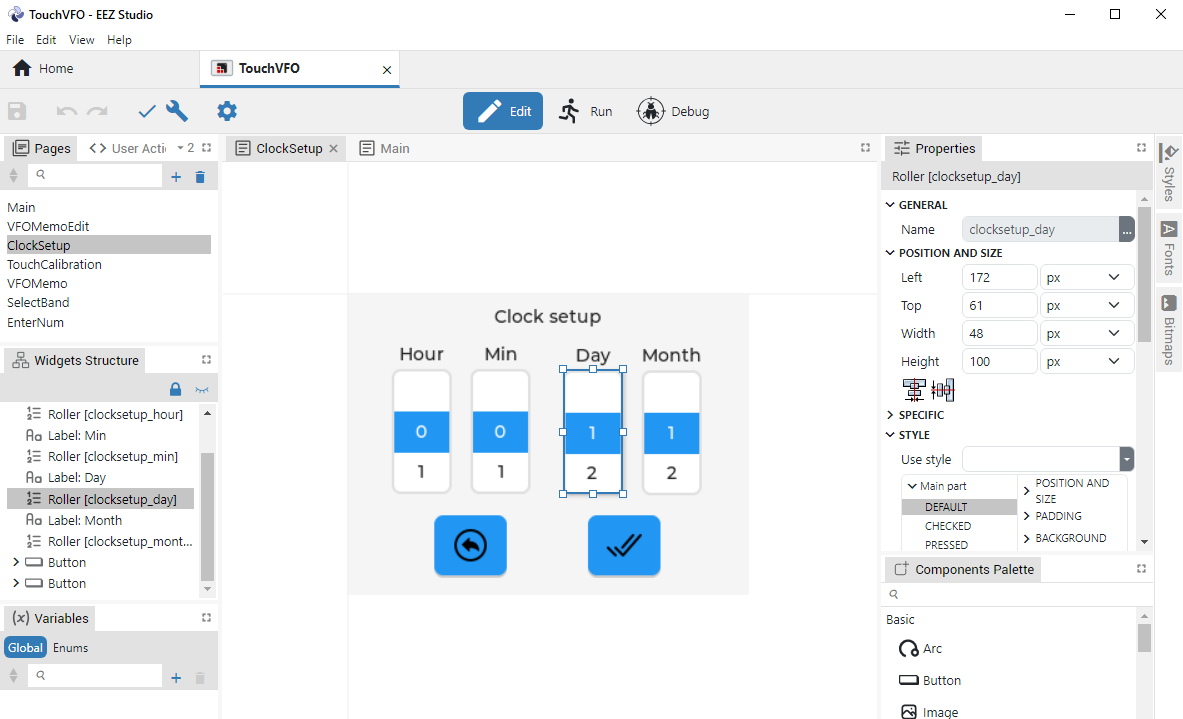Delete selected page with trash icon
This screenshot has height=719, width=1183.
tap(200, 177)
